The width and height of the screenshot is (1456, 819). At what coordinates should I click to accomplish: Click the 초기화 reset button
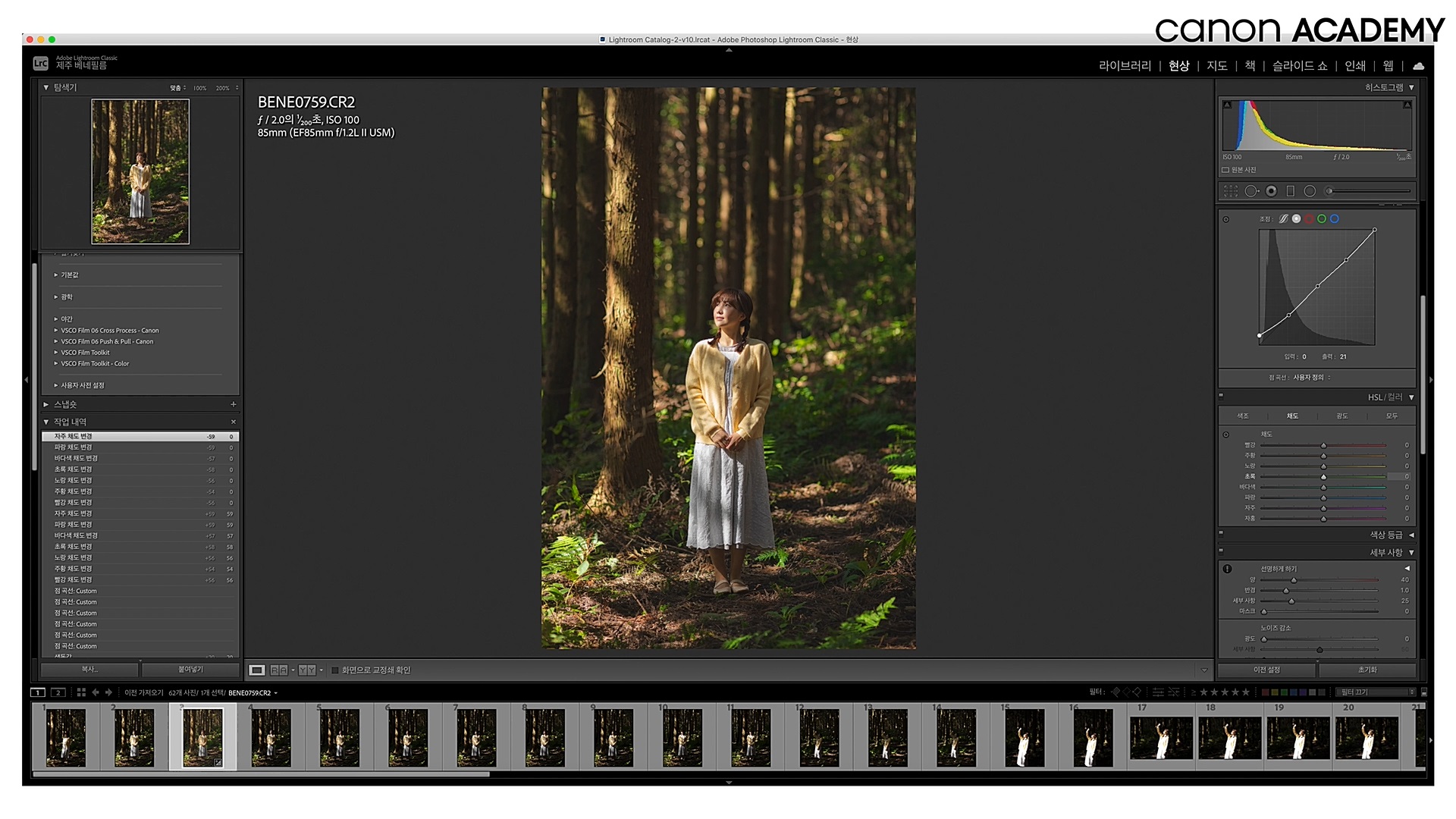(1367, 670)
